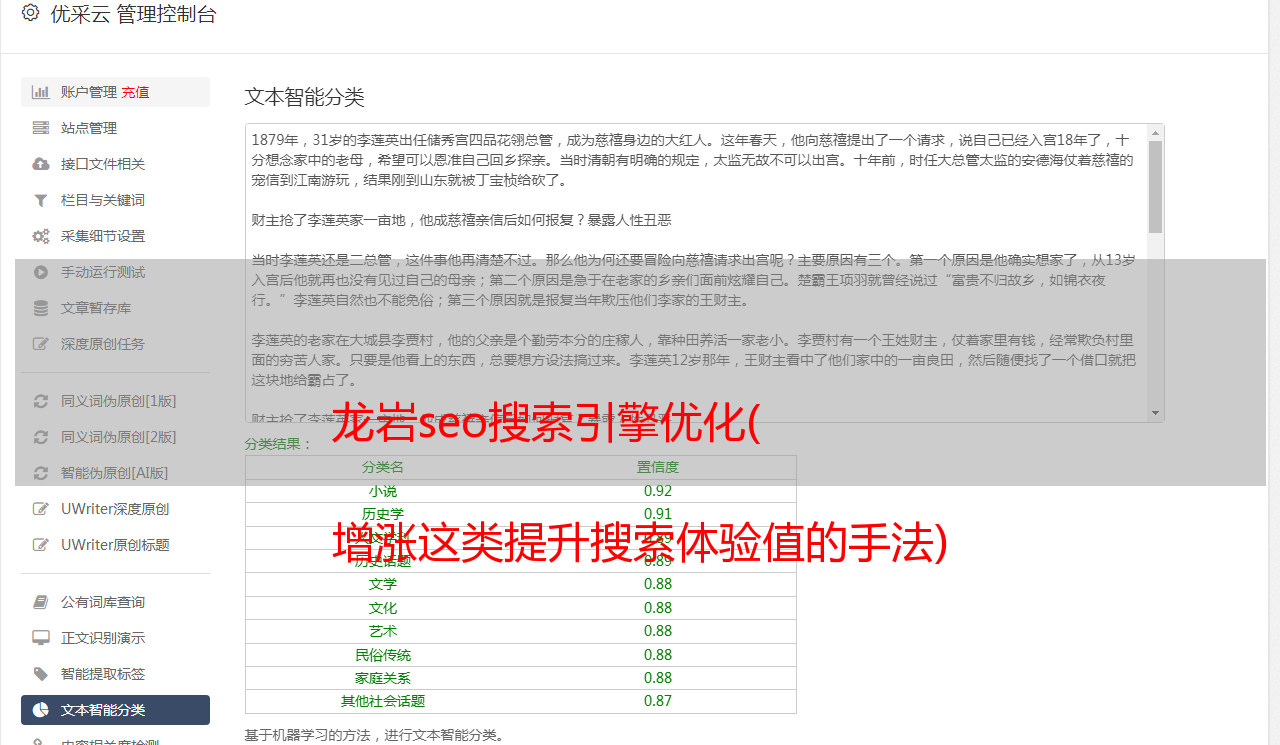Click the 0.92 confidence value
This screenshot has height=745, width=1280.
coord(658,491)
